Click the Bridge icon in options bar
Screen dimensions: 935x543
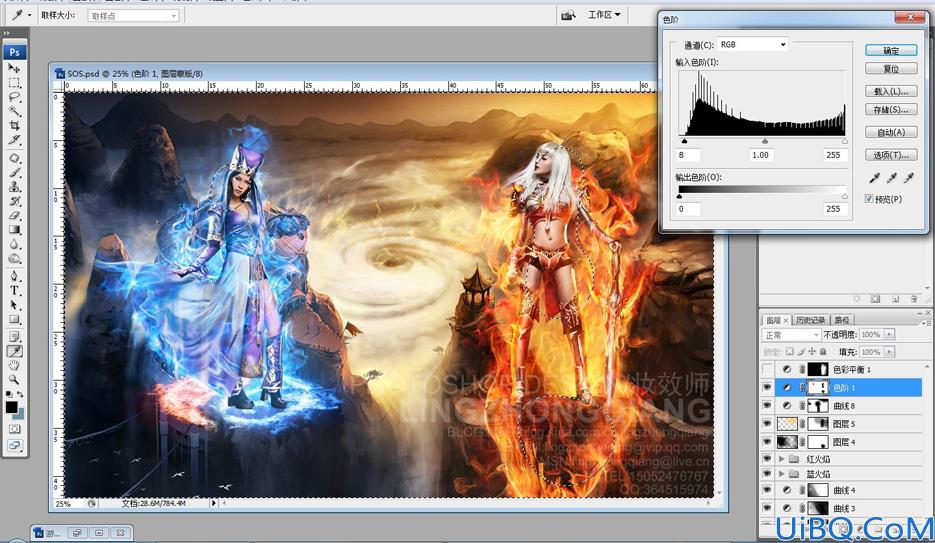(x=568, y=15)
